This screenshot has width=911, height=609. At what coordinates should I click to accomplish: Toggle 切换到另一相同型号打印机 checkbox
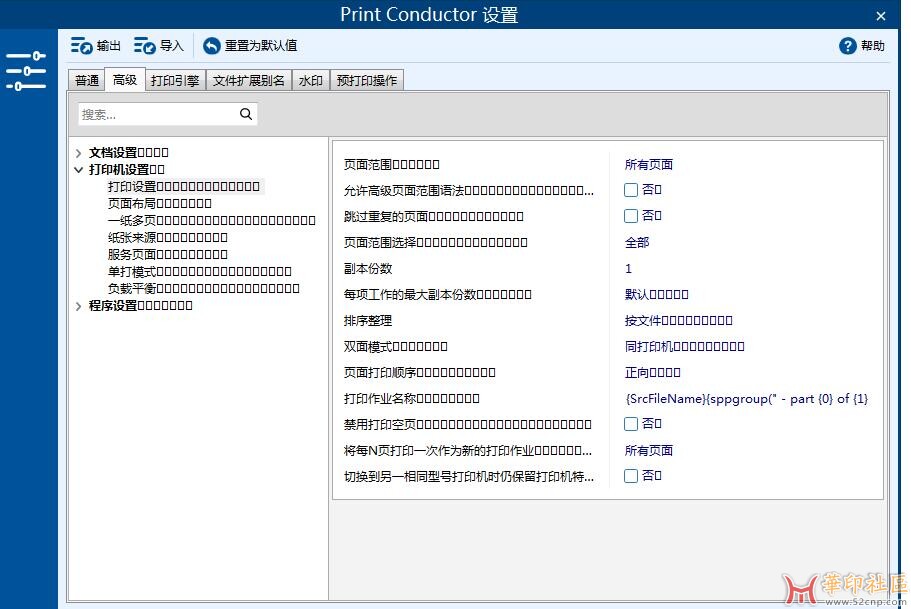pyautogui.click(x=631, y=476)
